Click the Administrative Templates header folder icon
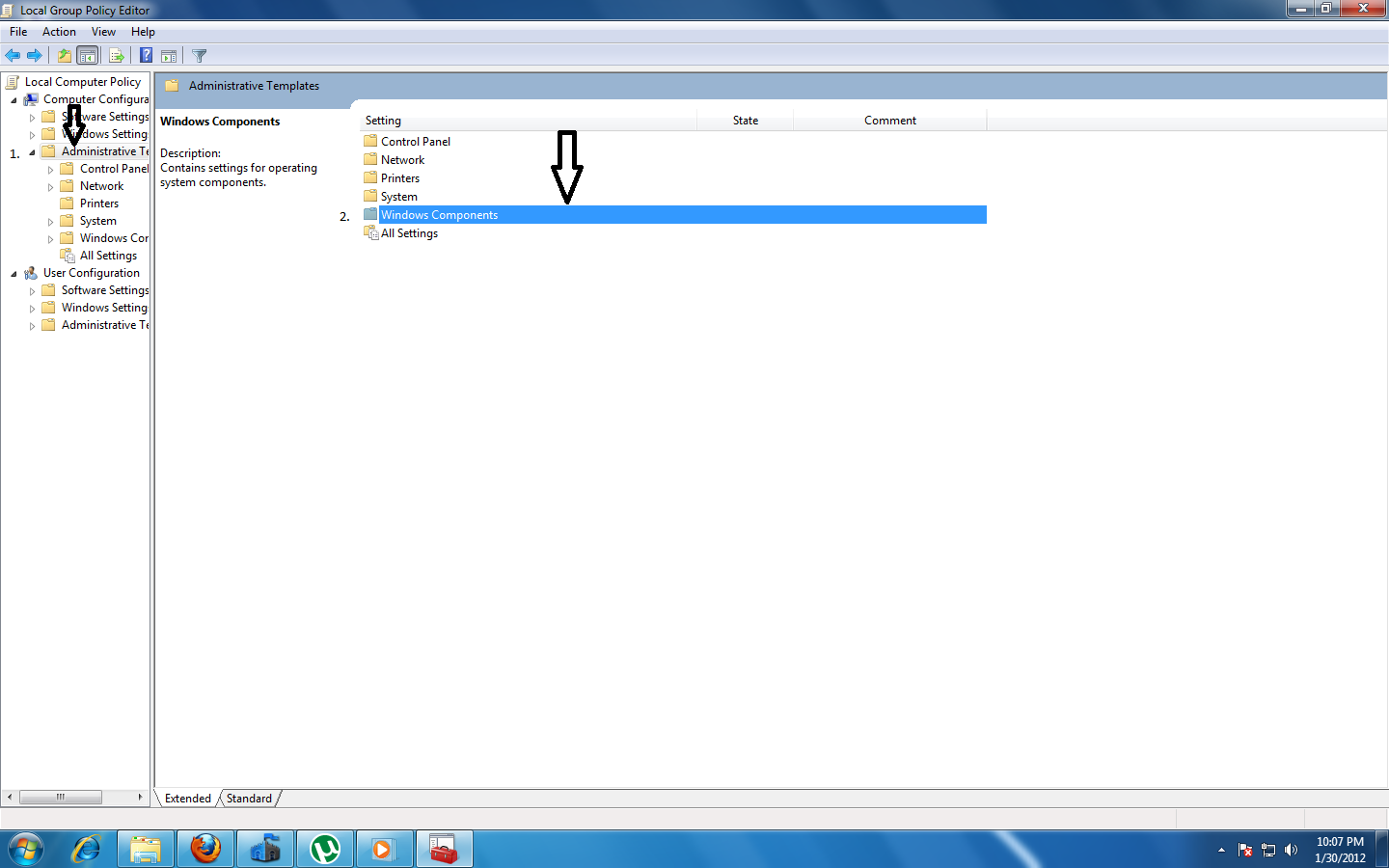 [x=172, y=86]
